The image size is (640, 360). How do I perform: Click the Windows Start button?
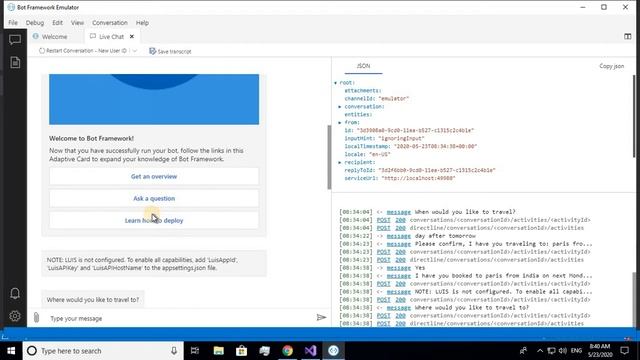11,351
